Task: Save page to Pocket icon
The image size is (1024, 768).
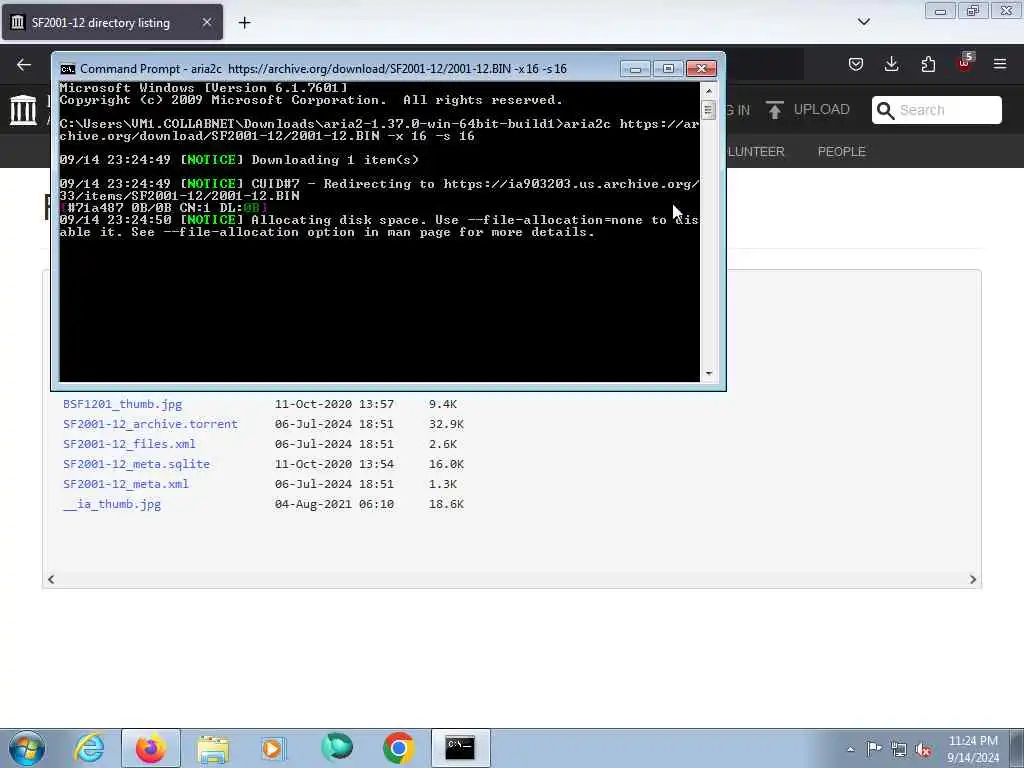Action: click(856, 64)
